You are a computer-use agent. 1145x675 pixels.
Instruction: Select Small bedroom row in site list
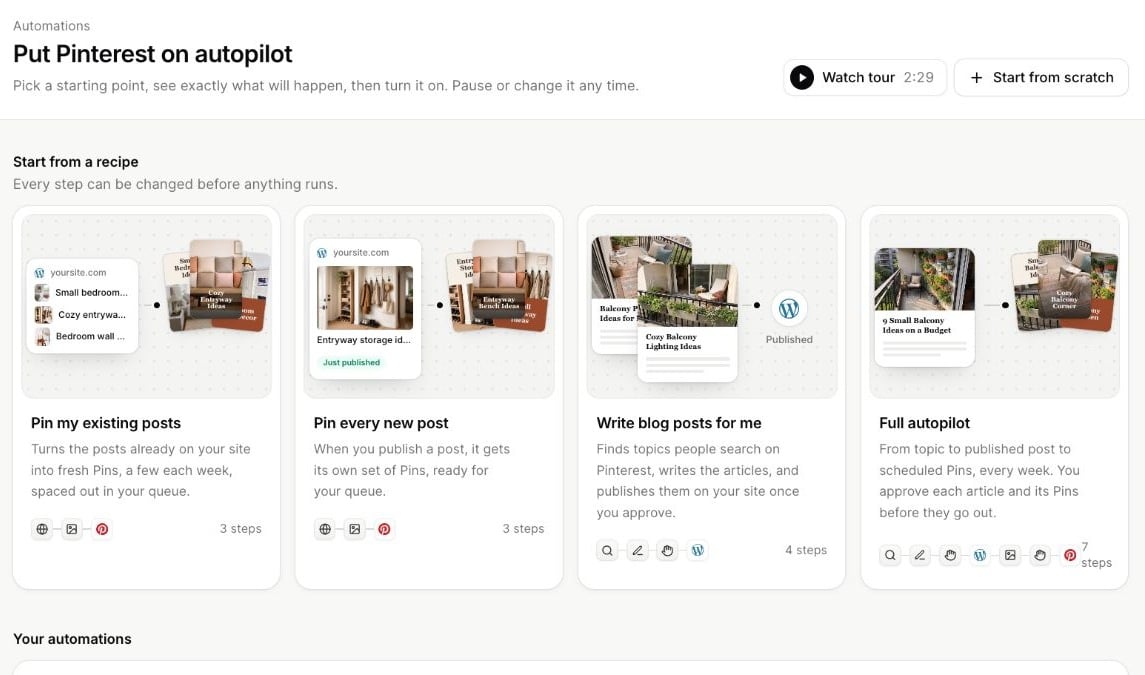(82, 293)
